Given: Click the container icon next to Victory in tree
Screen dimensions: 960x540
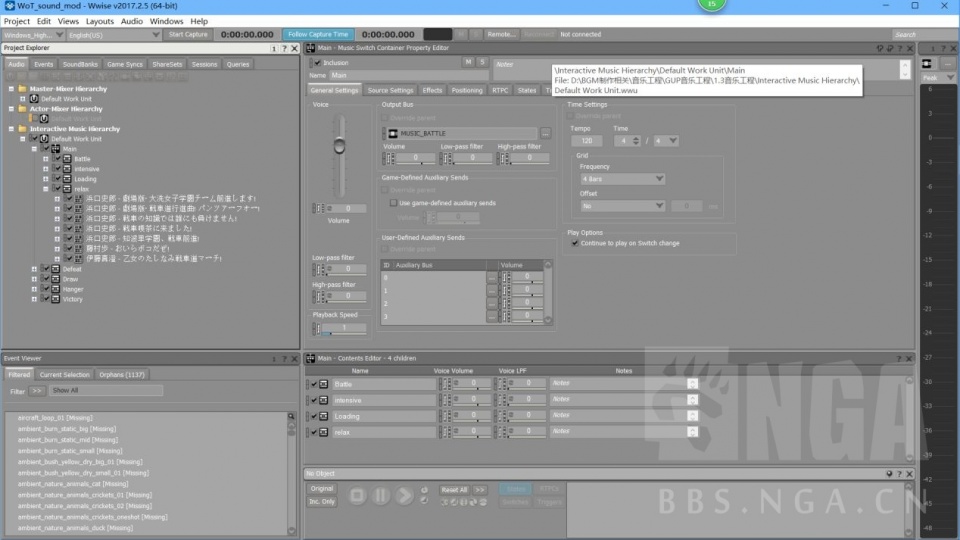Looking at the screenshot, I should pos(55,299).
